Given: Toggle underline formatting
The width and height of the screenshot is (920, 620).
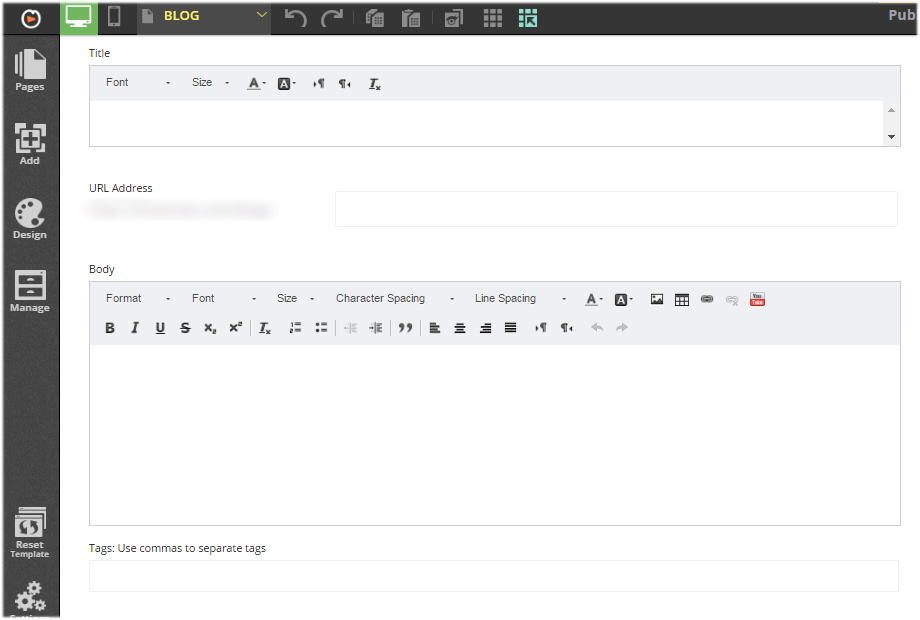Looking at the screenshot, I should pos(160,328).
